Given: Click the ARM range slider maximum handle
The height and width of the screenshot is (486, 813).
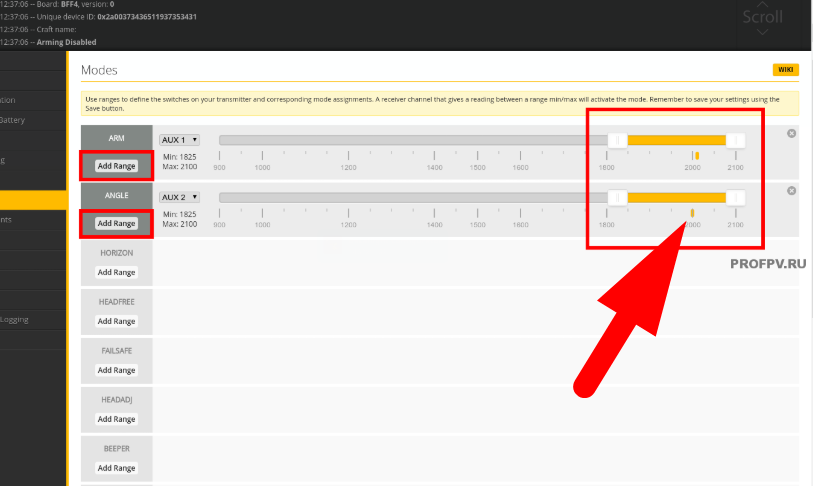Looking at the screenshot, I should (x=735, y=141).
